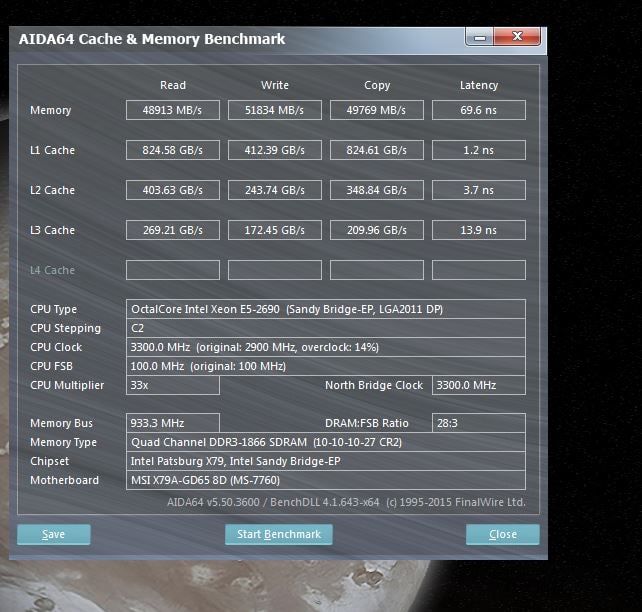Viewport: 642px width, 612px height.
Task: Select Memory read value 48913 MB/s
Action: click(173, 110)
